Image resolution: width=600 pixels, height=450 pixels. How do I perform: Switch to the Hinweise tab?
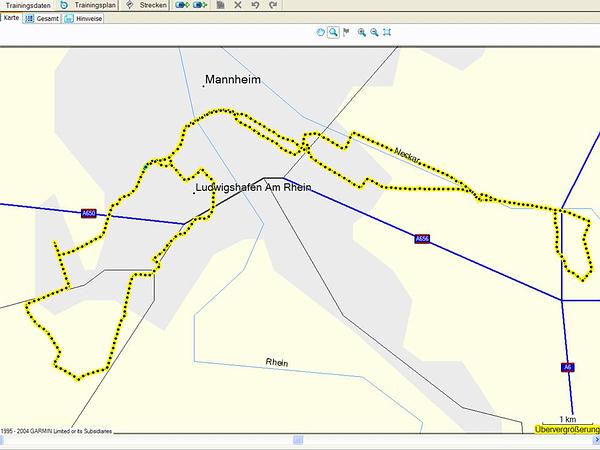pos(83,18)
